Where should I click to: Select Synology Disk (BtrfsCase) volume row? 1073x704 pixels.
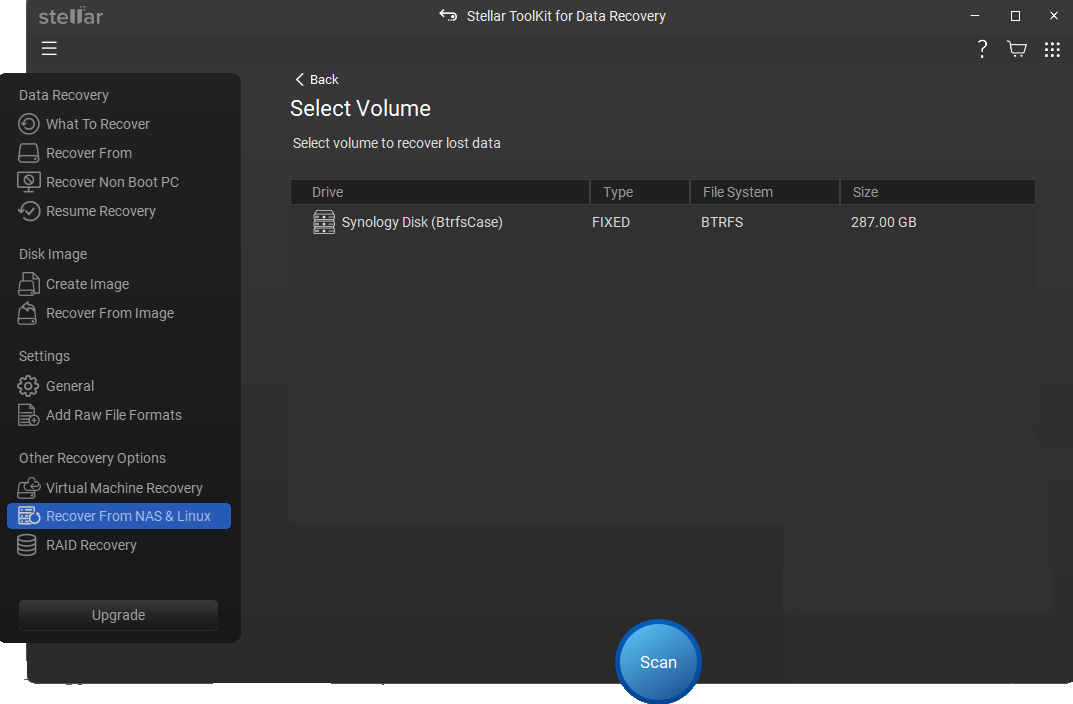tap(422, 222)
